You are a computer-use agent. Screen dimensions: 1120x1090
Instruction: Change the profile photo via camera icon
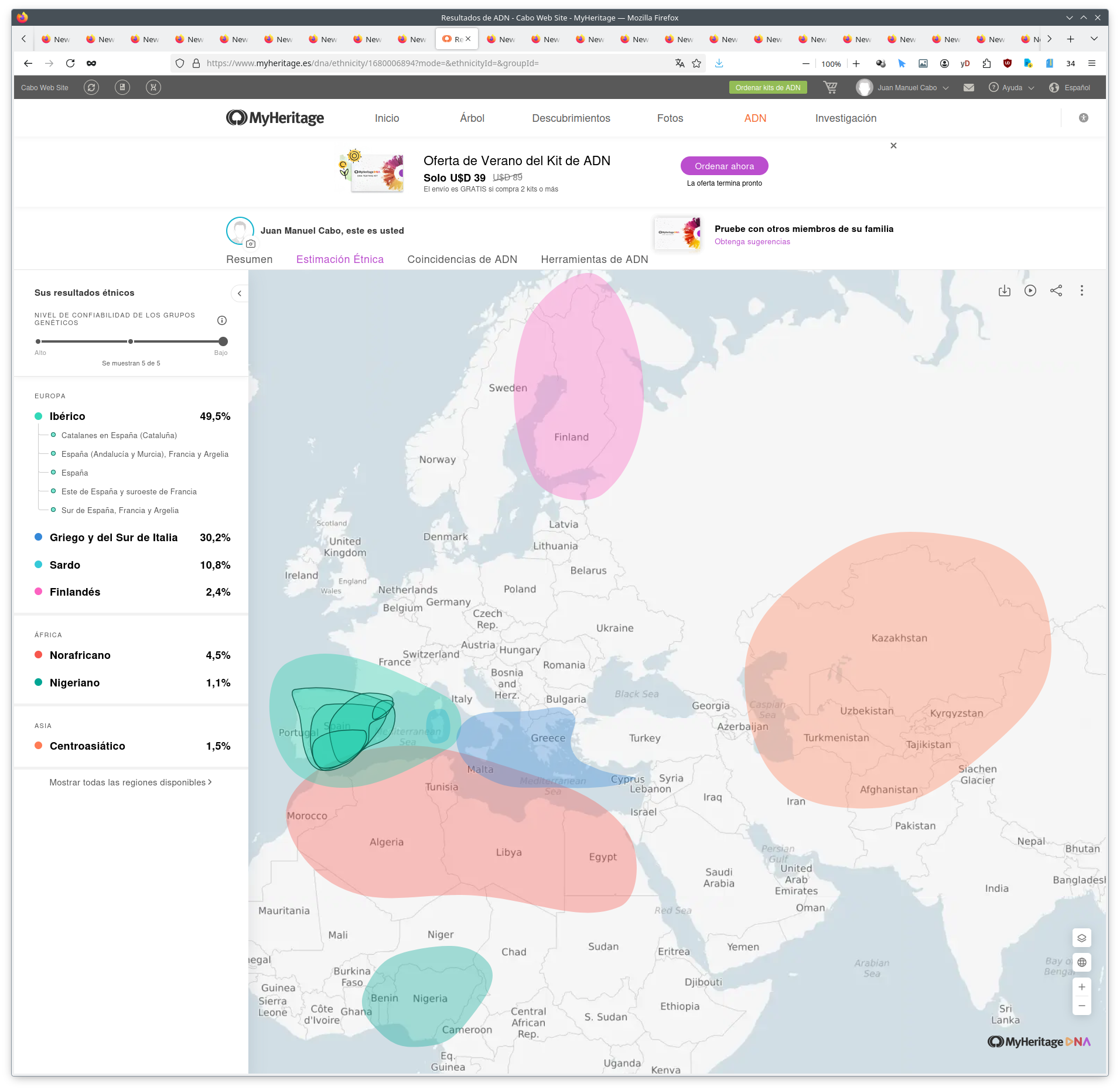pyautogui.click(x=251, y=244)
